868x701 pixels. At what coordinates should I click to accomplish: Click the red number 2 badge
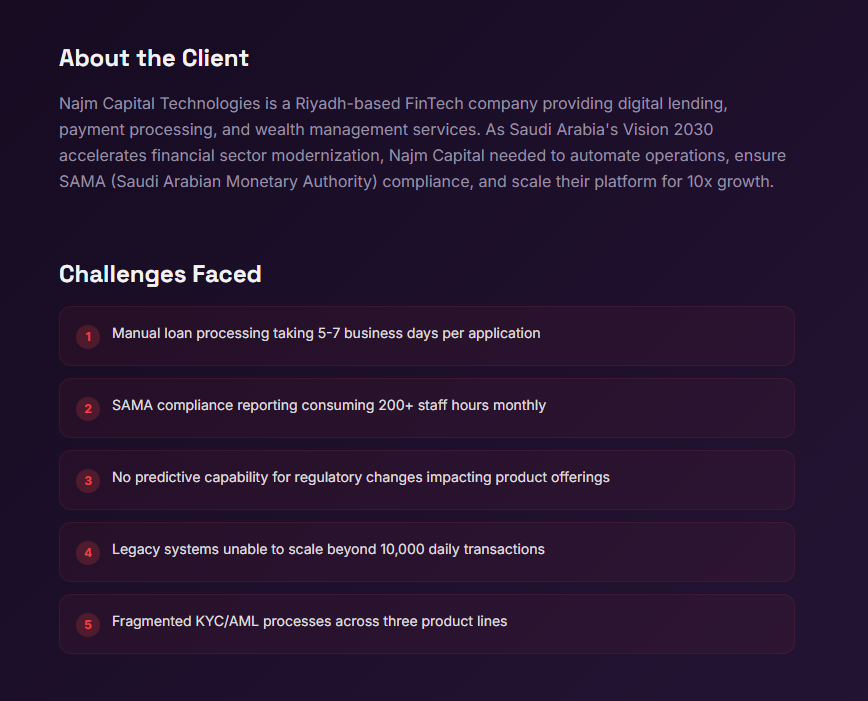pyautogui.click(x=88, y=409)
